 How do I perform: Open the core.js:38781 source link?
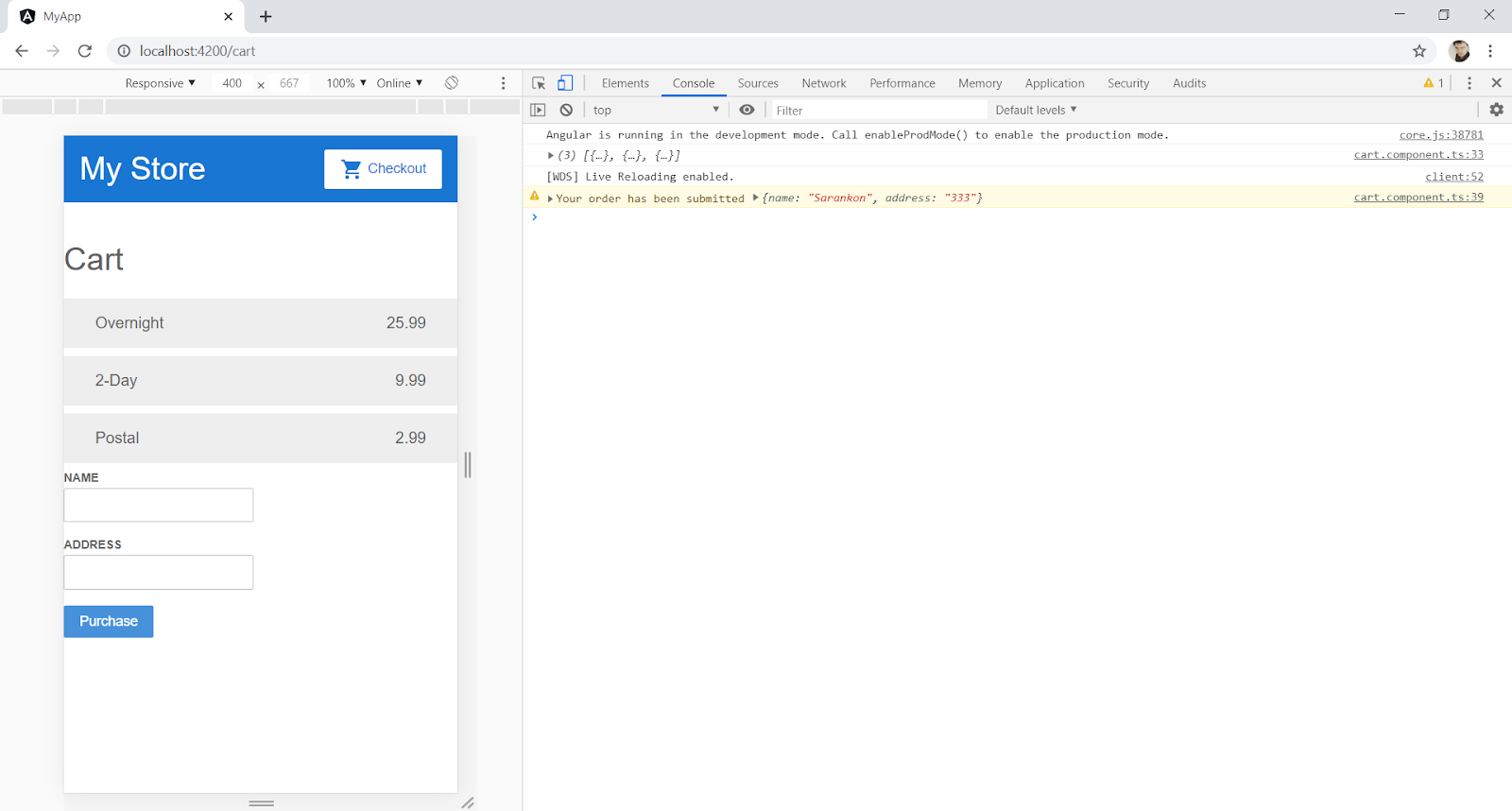tap(1441, 135)
